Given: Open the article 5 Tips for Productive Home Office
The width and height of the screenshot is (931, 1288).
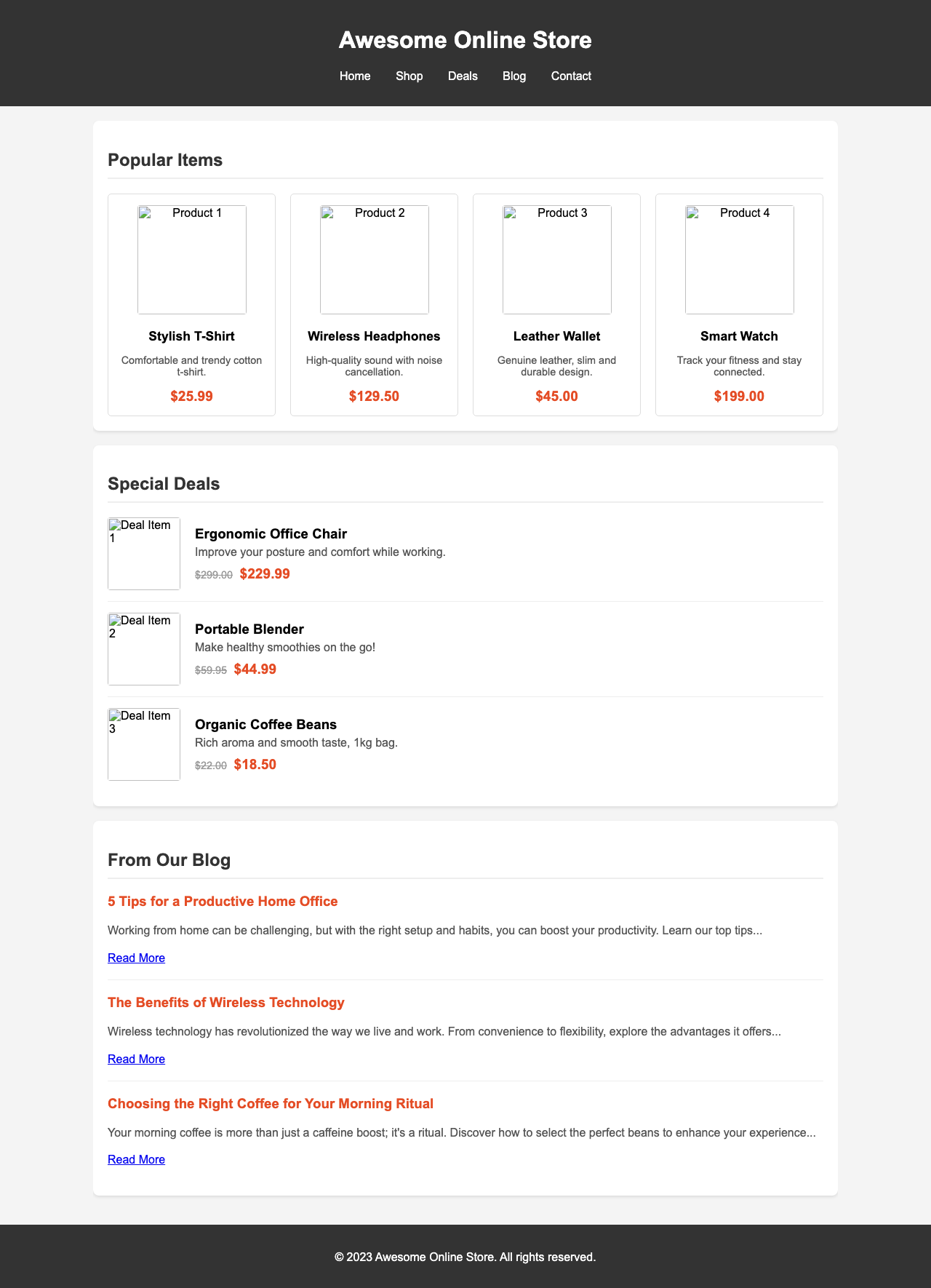Looking at the screenshot, I should click(222, 901).
